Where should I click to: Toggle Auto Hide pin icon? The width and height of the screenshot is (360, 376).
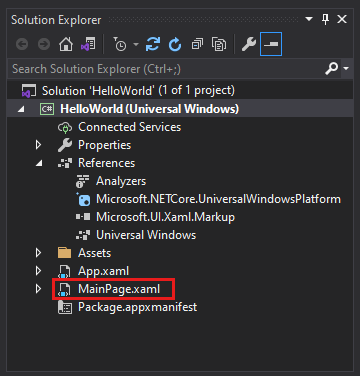(326, 19)
